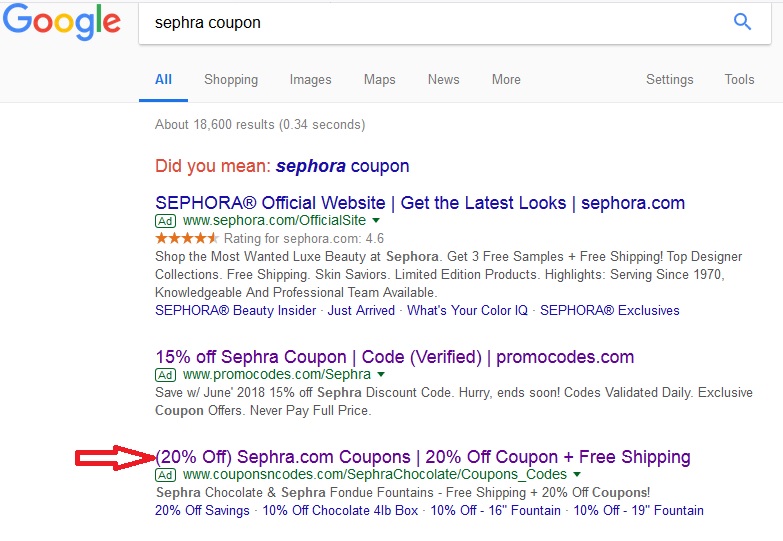Switch to the Shopping tab

[231, 79]
